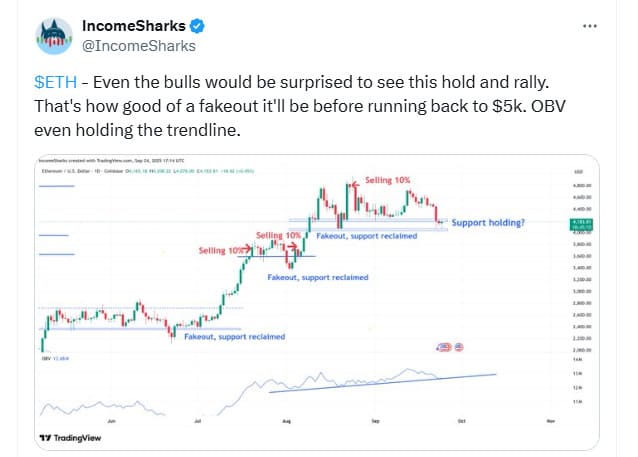Image resolution: width=638 pixels, height=457 pixels.
Task: Click the lowest 'Fakeout, support reclaimed' note
Action: click(235, 337)
